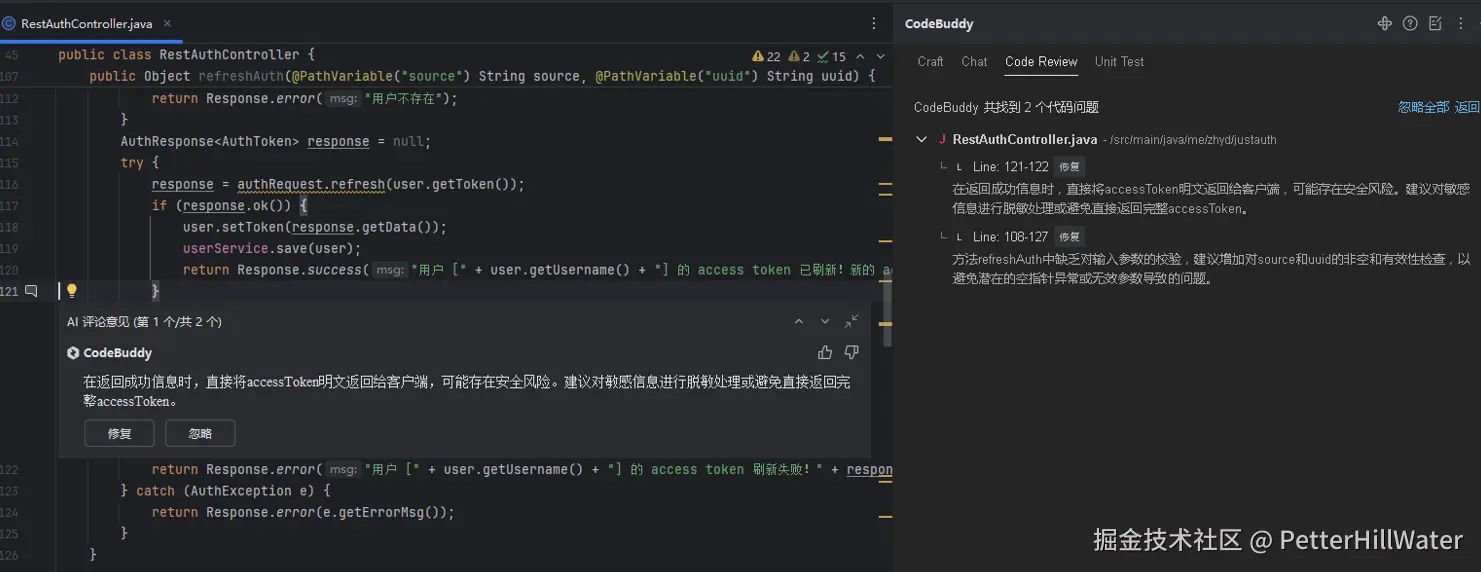Viewport: 1481px width, 572px height.
Task: Close the RestAuthController.java editor tab
Action: coord(167,23)
